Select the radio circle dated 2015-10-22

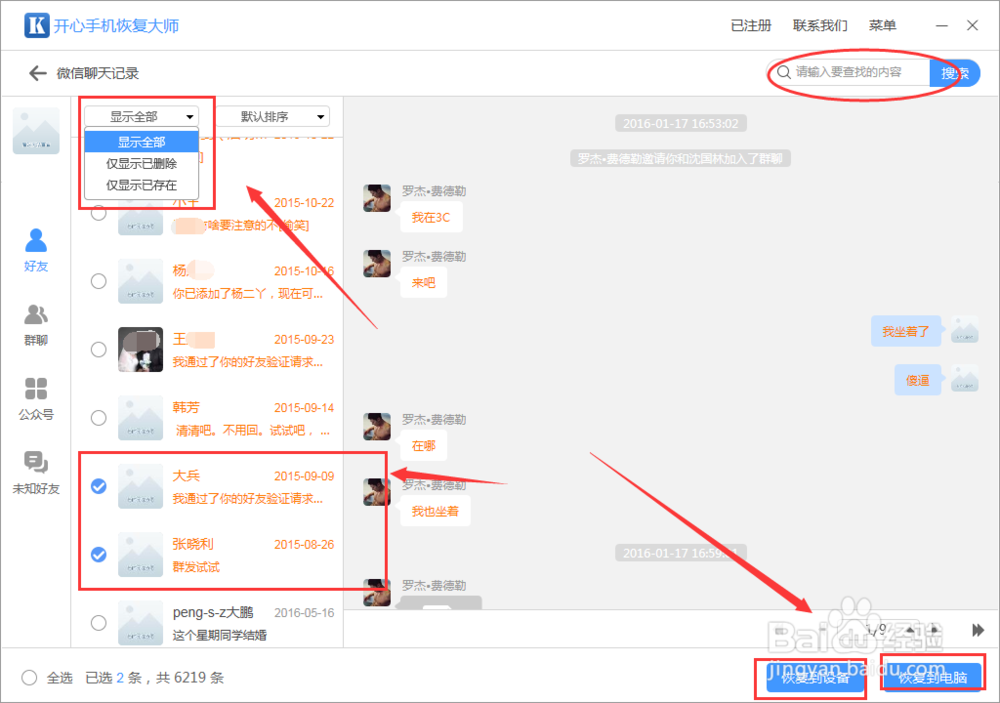click(x=98, y=213)
